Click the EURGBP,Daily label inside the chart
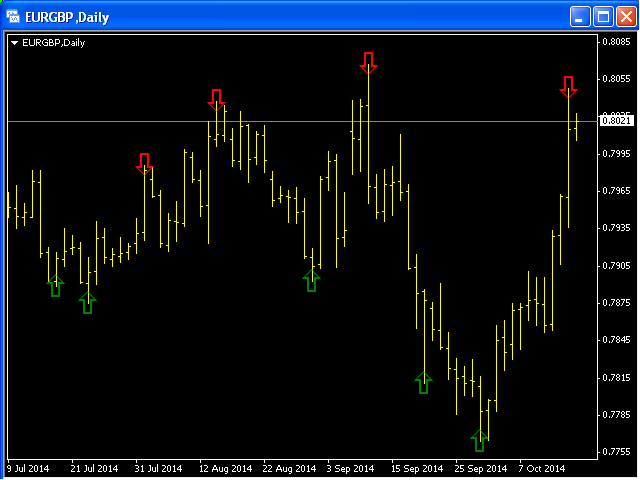 pyautogui.click(x=53, y=43)
